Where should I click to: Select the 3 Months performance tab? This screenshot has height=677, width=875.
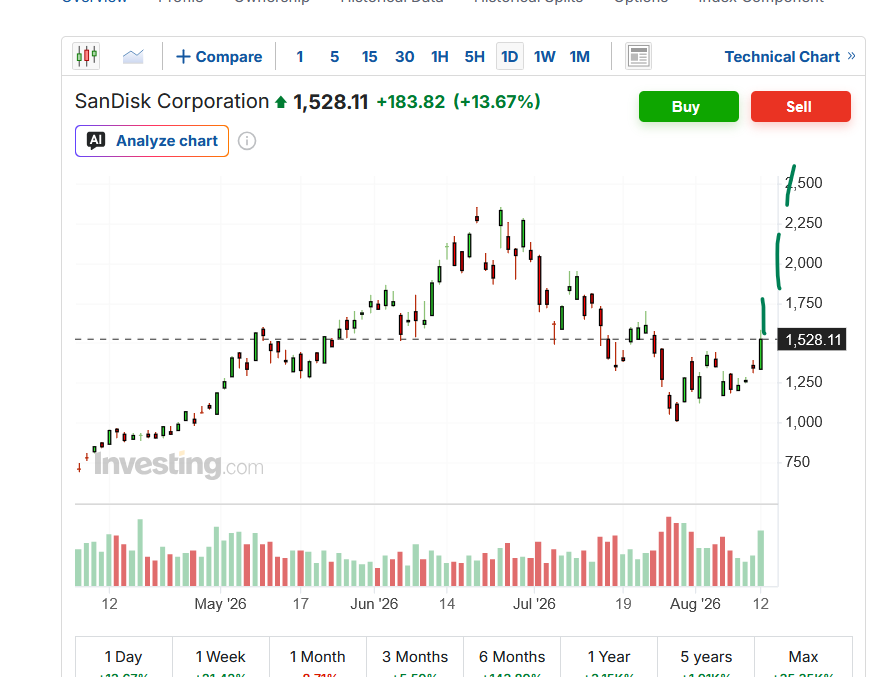415,657
